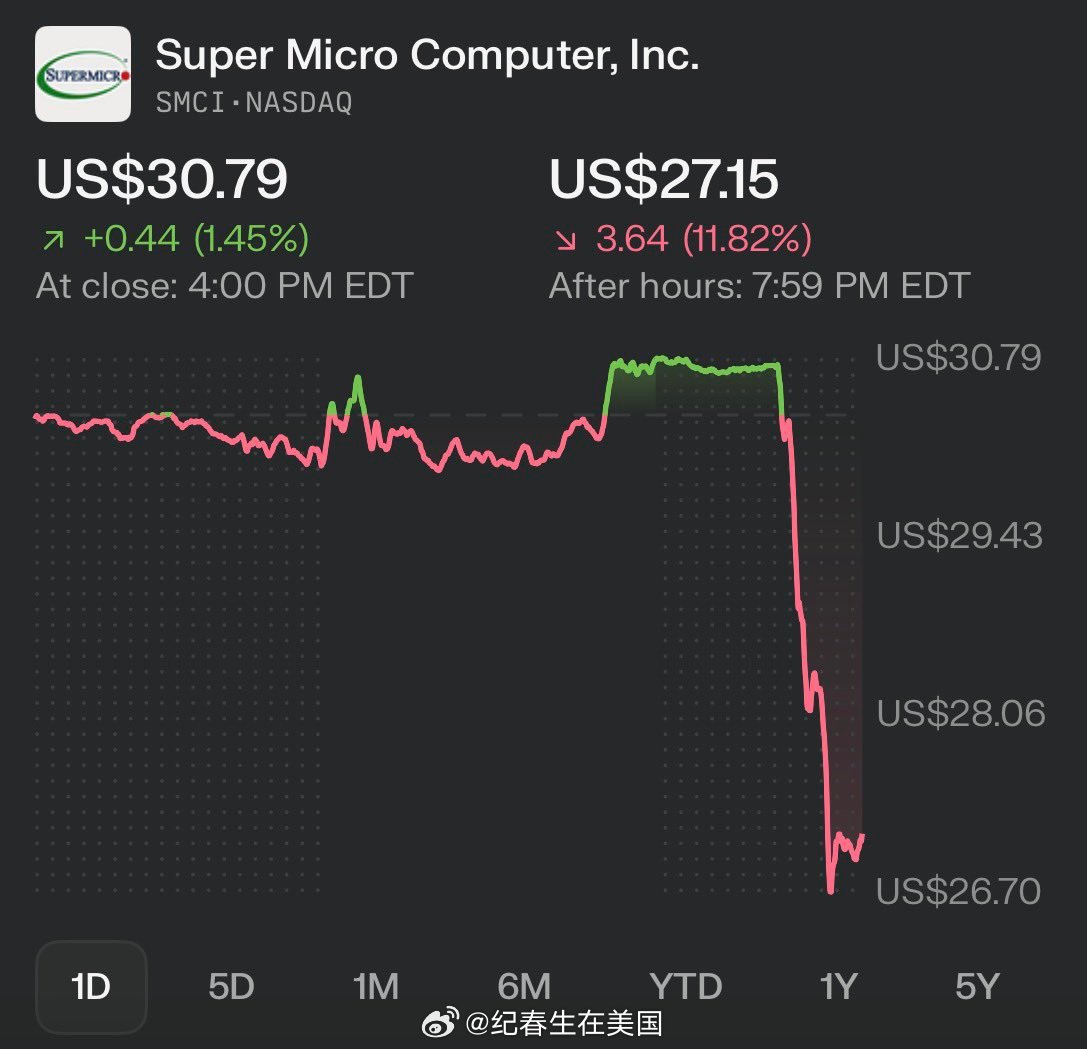1087x1049 pixels.
Task: Click the lowest point of the price line
Action: click(831, 890)
